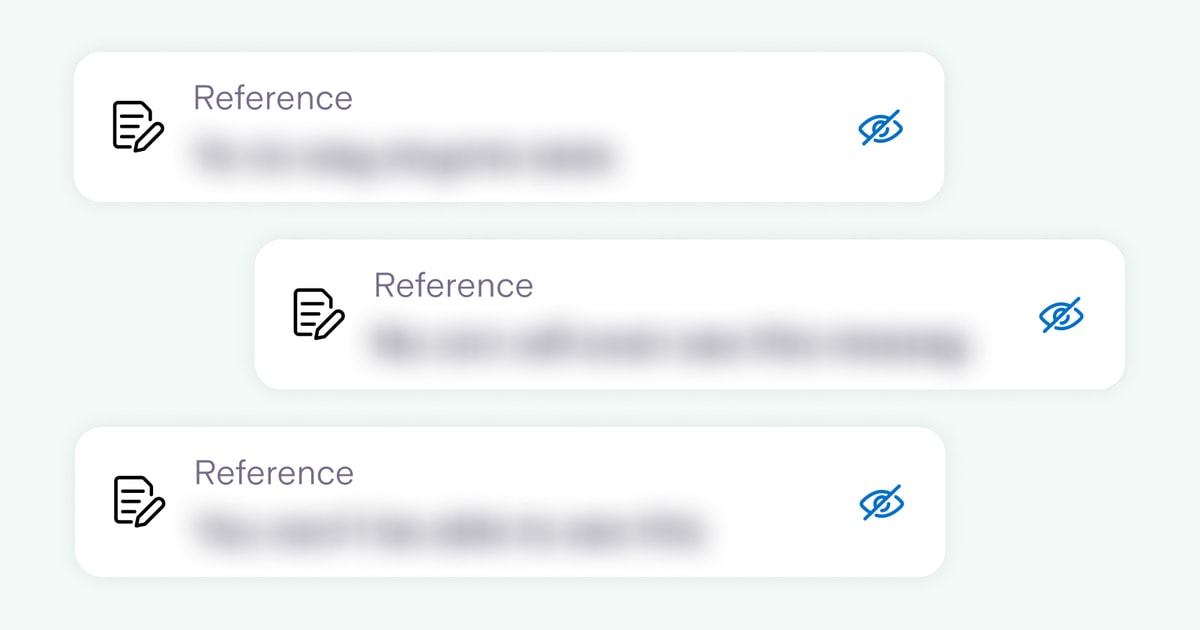Reveal the hidden text in the second Reference card
This screenshot has width=1200, height=630.
(1061, 315)
